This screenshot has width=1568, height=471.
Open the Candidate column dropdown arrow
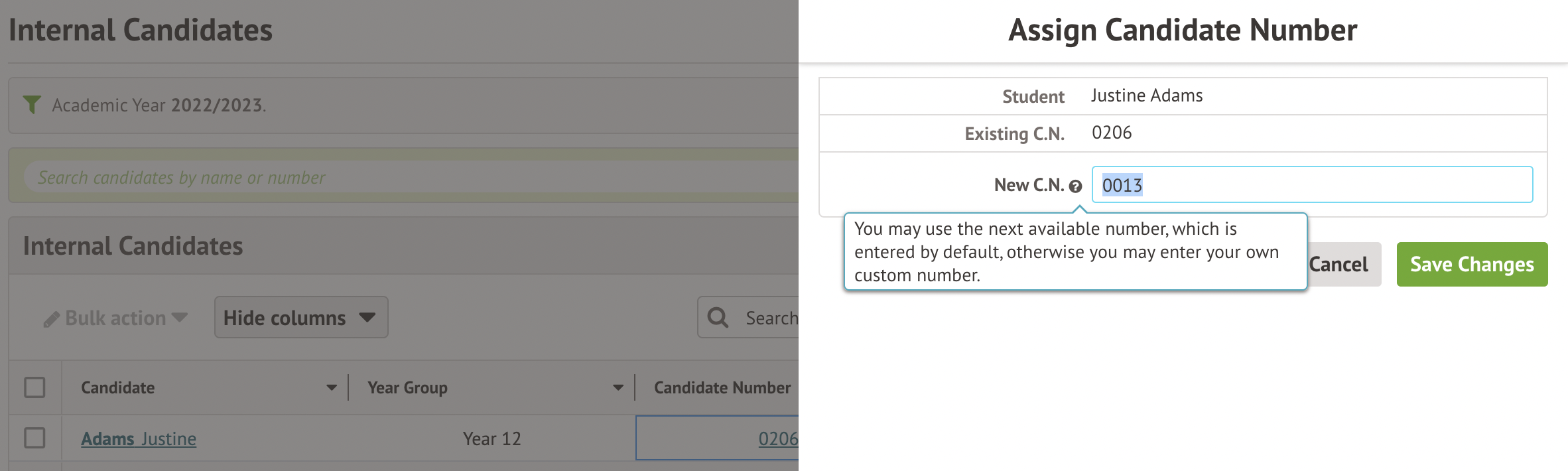click(332, 387)
